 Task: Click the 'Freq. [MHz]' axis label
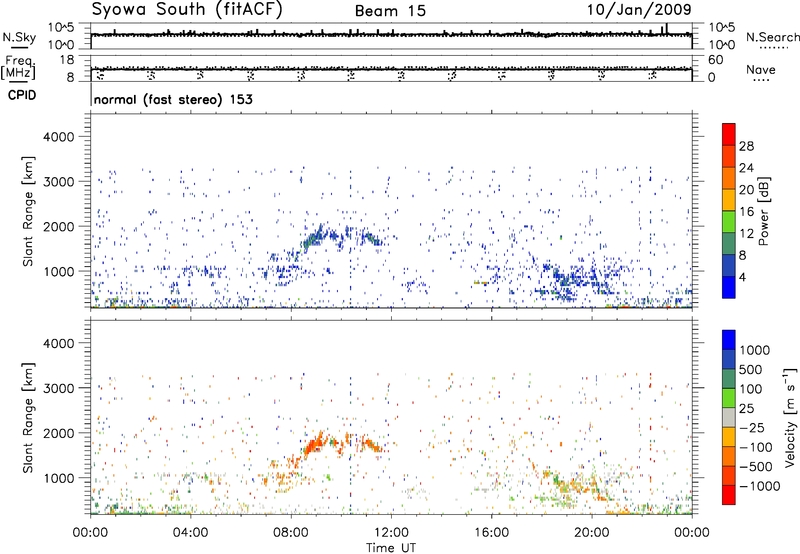click(18, 67)
